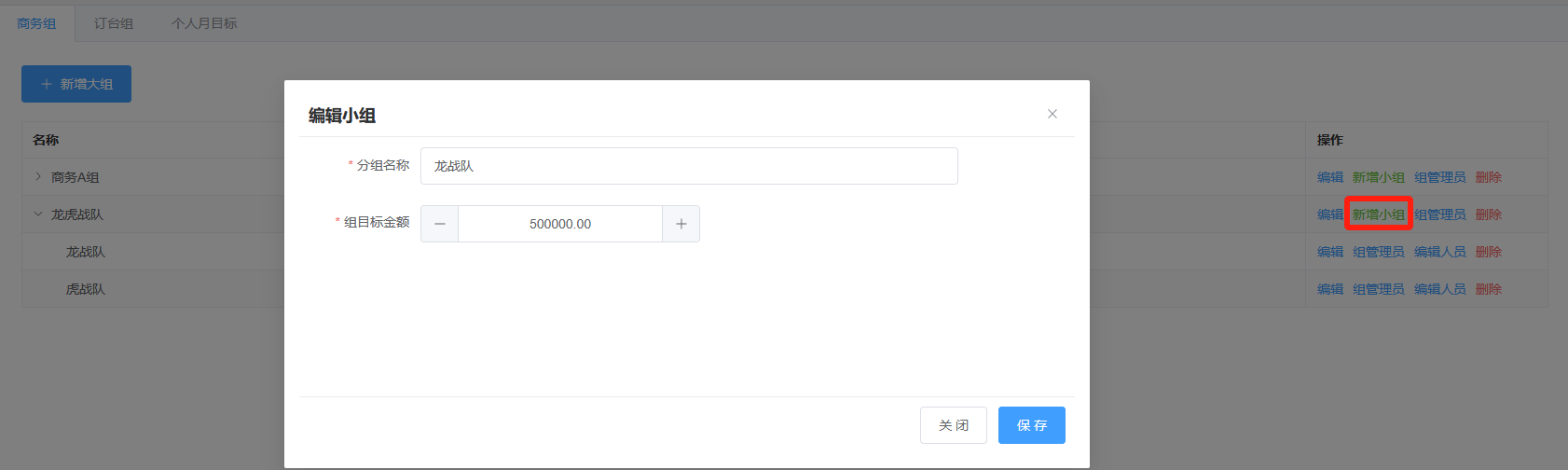1568x470 pixels.
Task: Open the 商务组 tab
Action: [36, 23]
